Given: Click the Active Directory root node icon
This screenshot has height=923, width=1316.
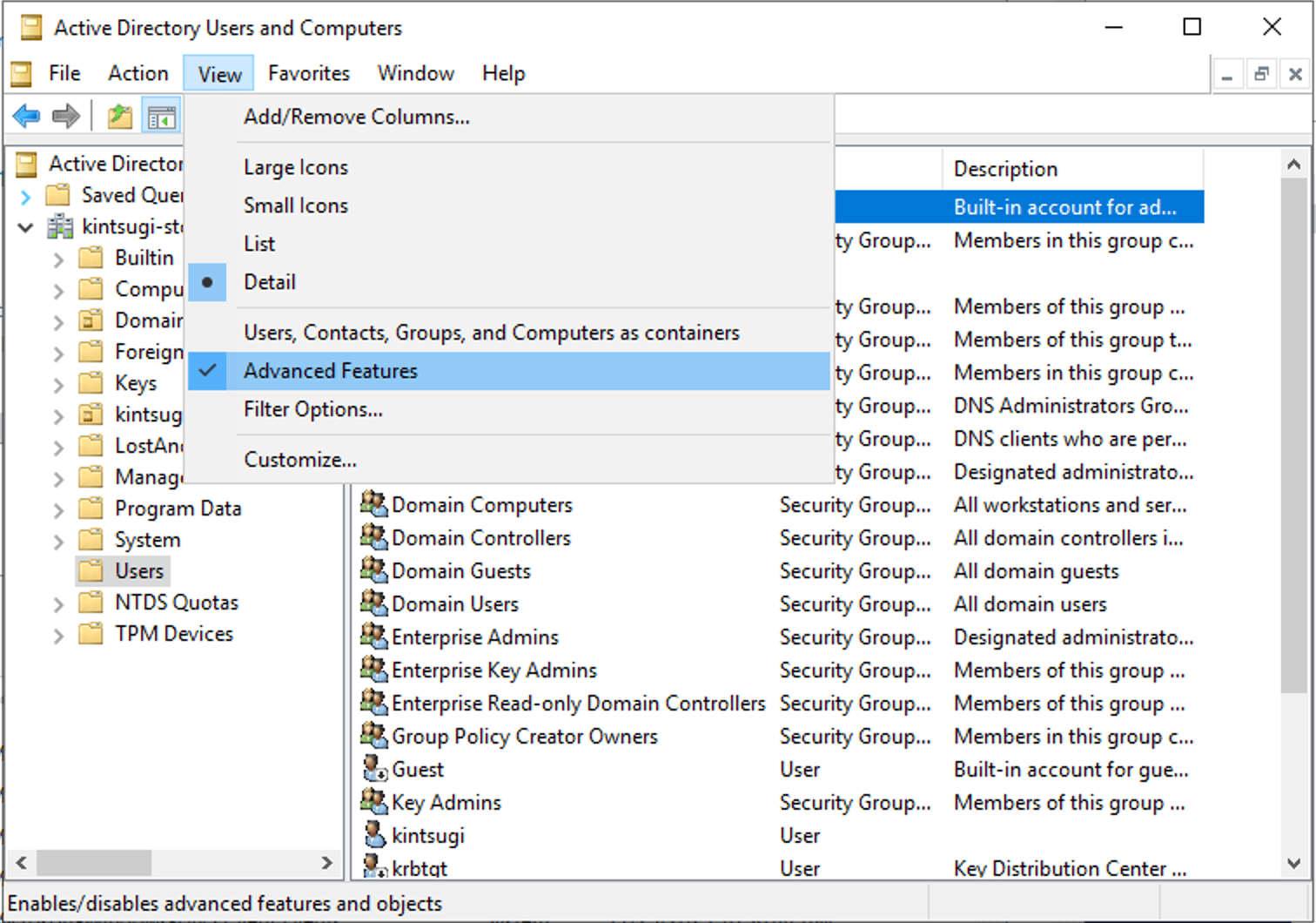Looking at the screenshot, I should 27,164.
